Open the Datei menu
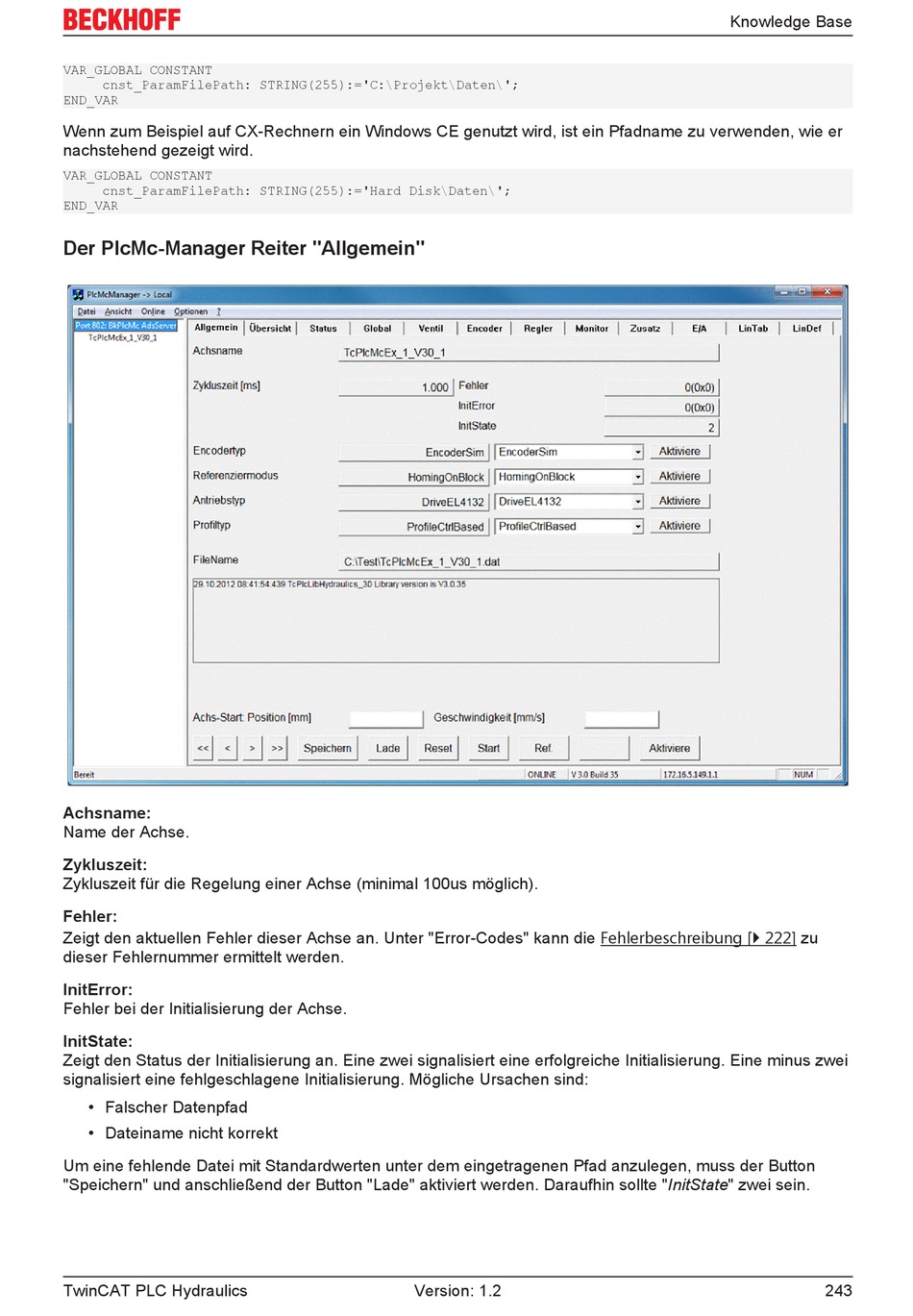Screen dimensions: 913x1316 pyautogui.click(x=86, y=311)
